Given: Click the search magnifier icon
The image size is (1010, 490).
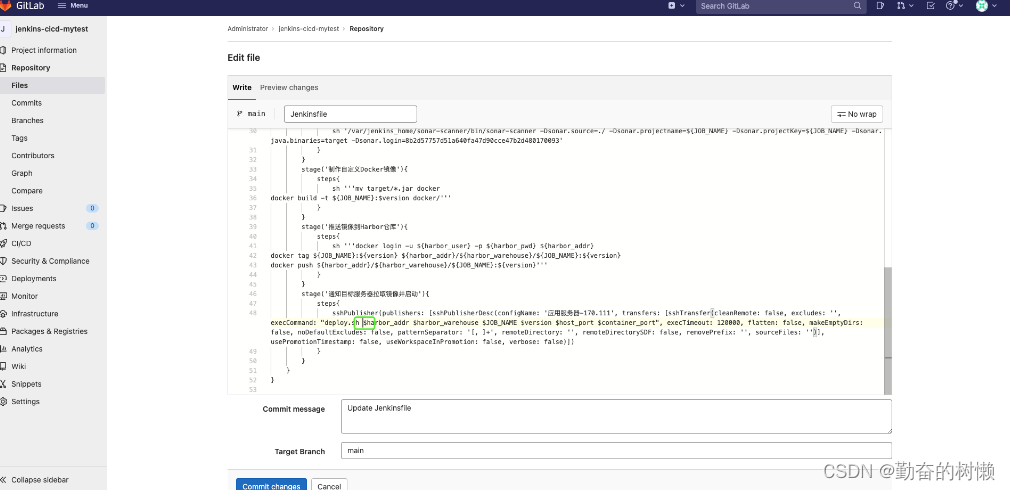Looking at the screenshot, I should tap(857, 6).
